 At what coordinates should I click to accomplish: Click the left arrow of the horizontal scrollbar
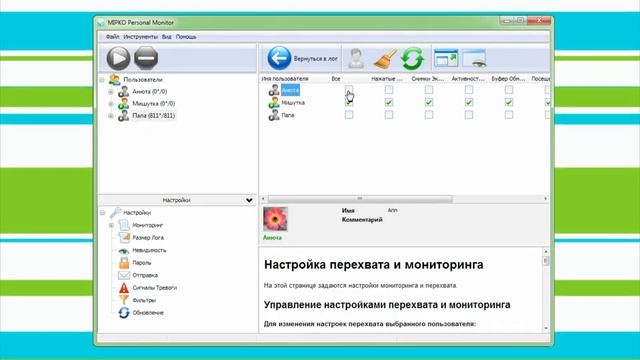tap(263, 199)
